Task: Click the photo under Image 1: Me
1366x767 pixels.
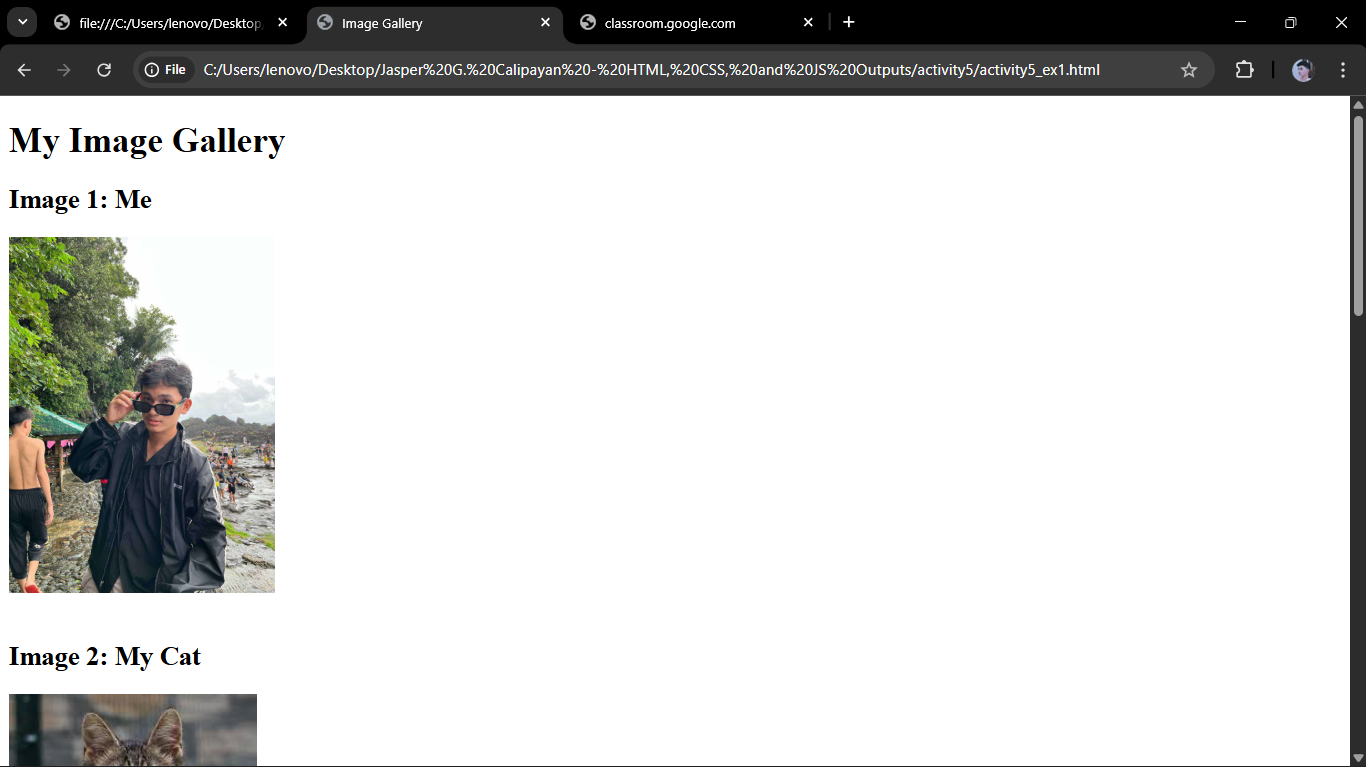Action: click(x=142, y=415)
